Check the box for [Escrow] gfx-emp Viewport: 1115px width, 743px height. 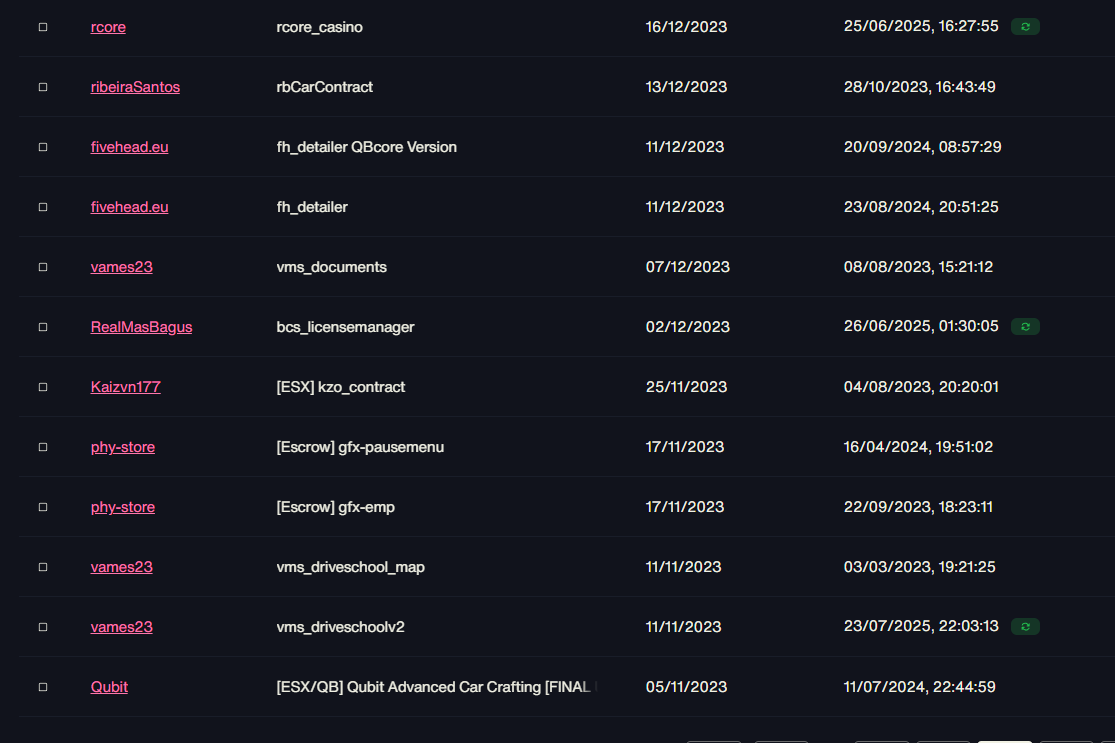point(43,508)
